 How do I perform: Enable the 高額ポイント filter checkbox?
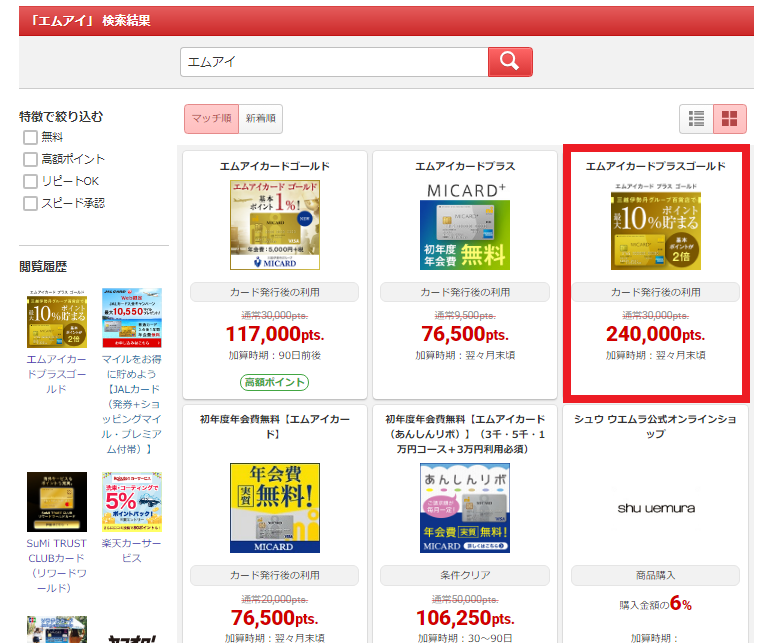[30, 159]
